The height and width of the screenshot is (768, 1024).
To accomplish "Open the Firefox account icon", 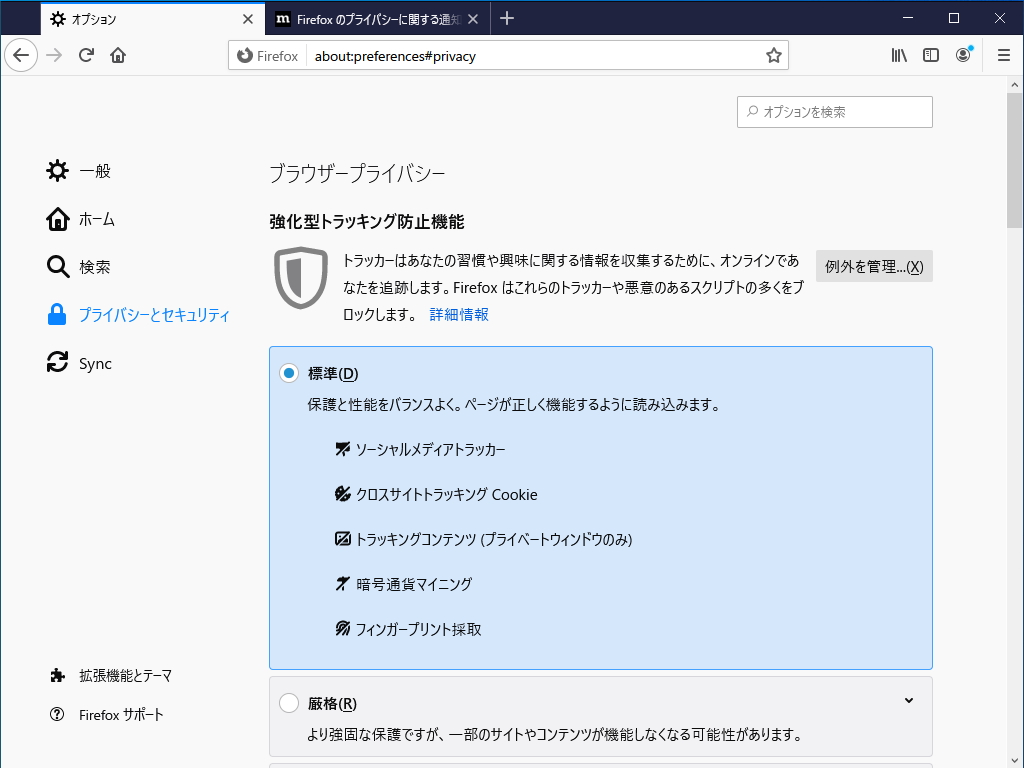I will [x=963, y=55].
